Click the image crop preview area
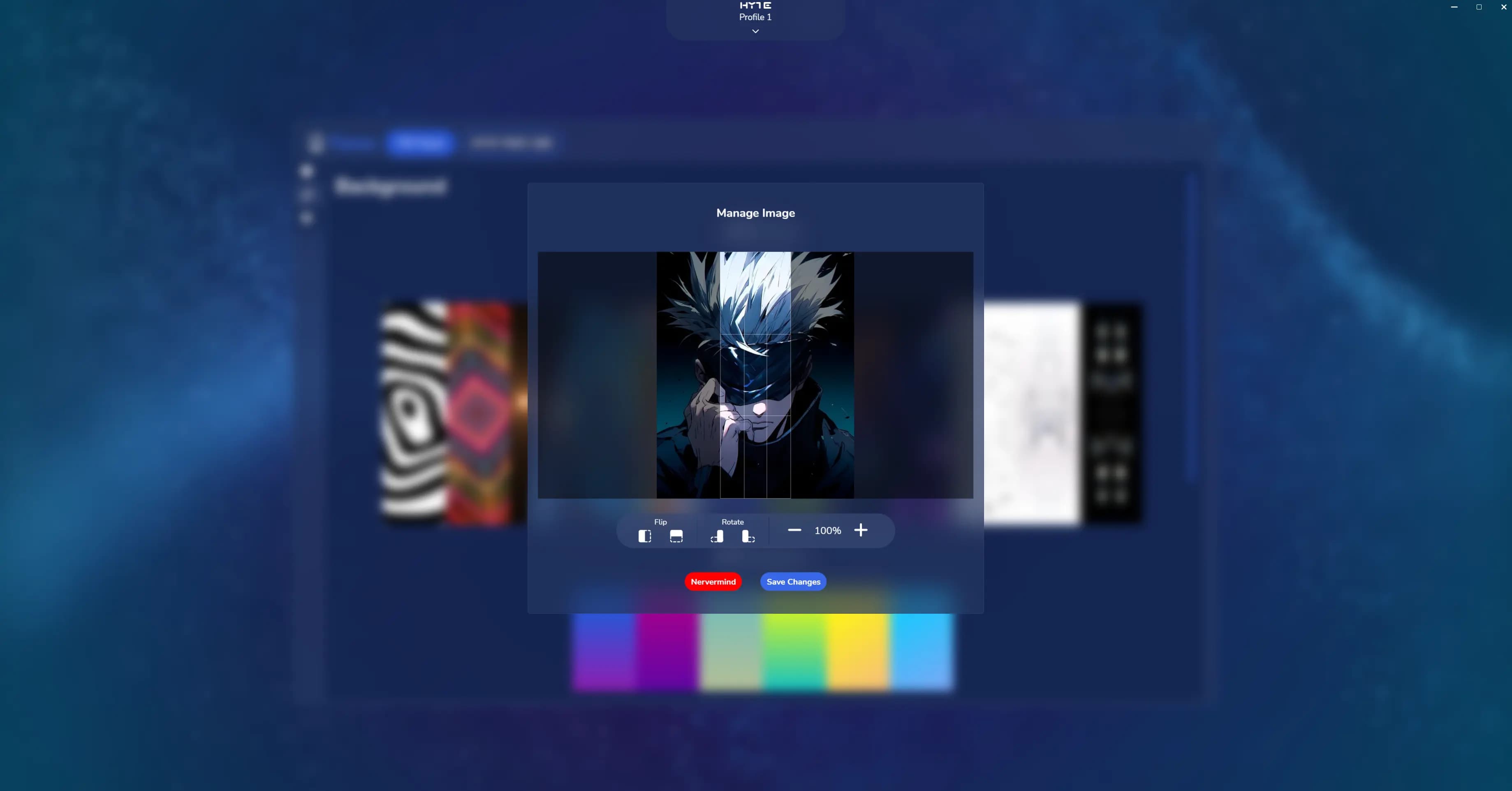Screen dimensions: 1512x791 click(755, 375)
